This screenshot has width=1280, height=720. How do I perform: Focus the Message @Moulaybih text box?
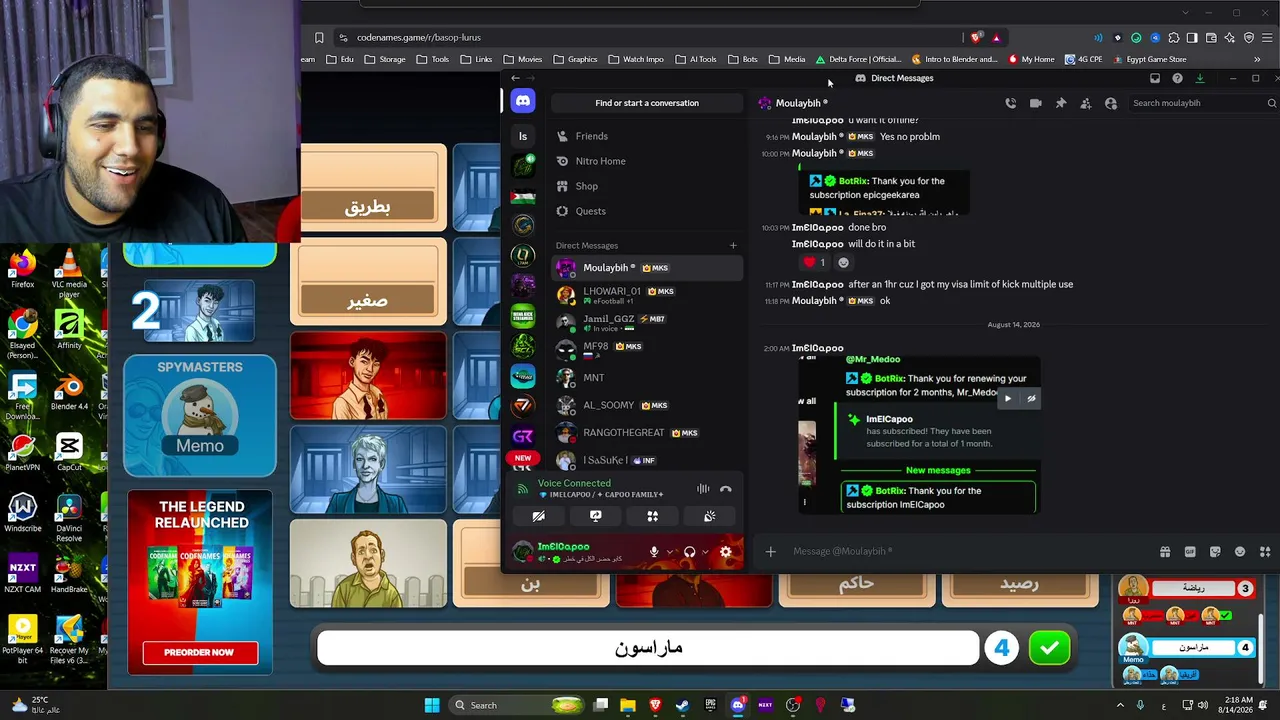coord(970,551)
